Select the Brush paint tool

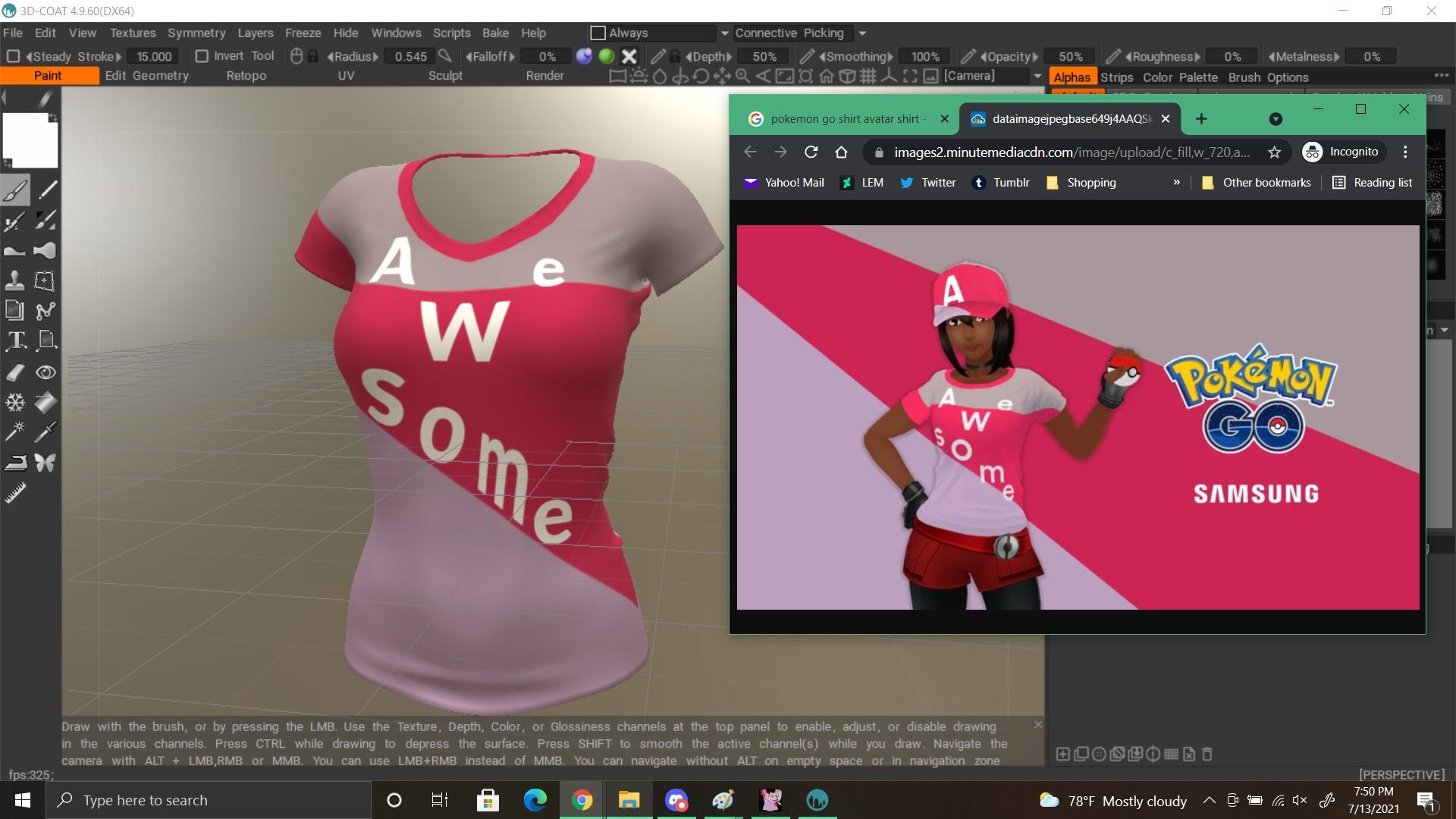pos(15,190)
